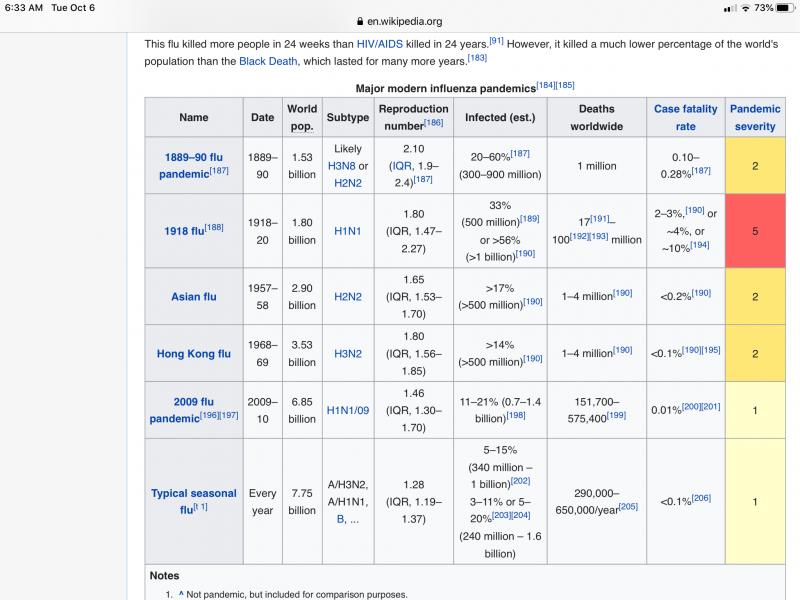
Task: Select the 'Every year' date cell
Action: [x=262, y=502]
